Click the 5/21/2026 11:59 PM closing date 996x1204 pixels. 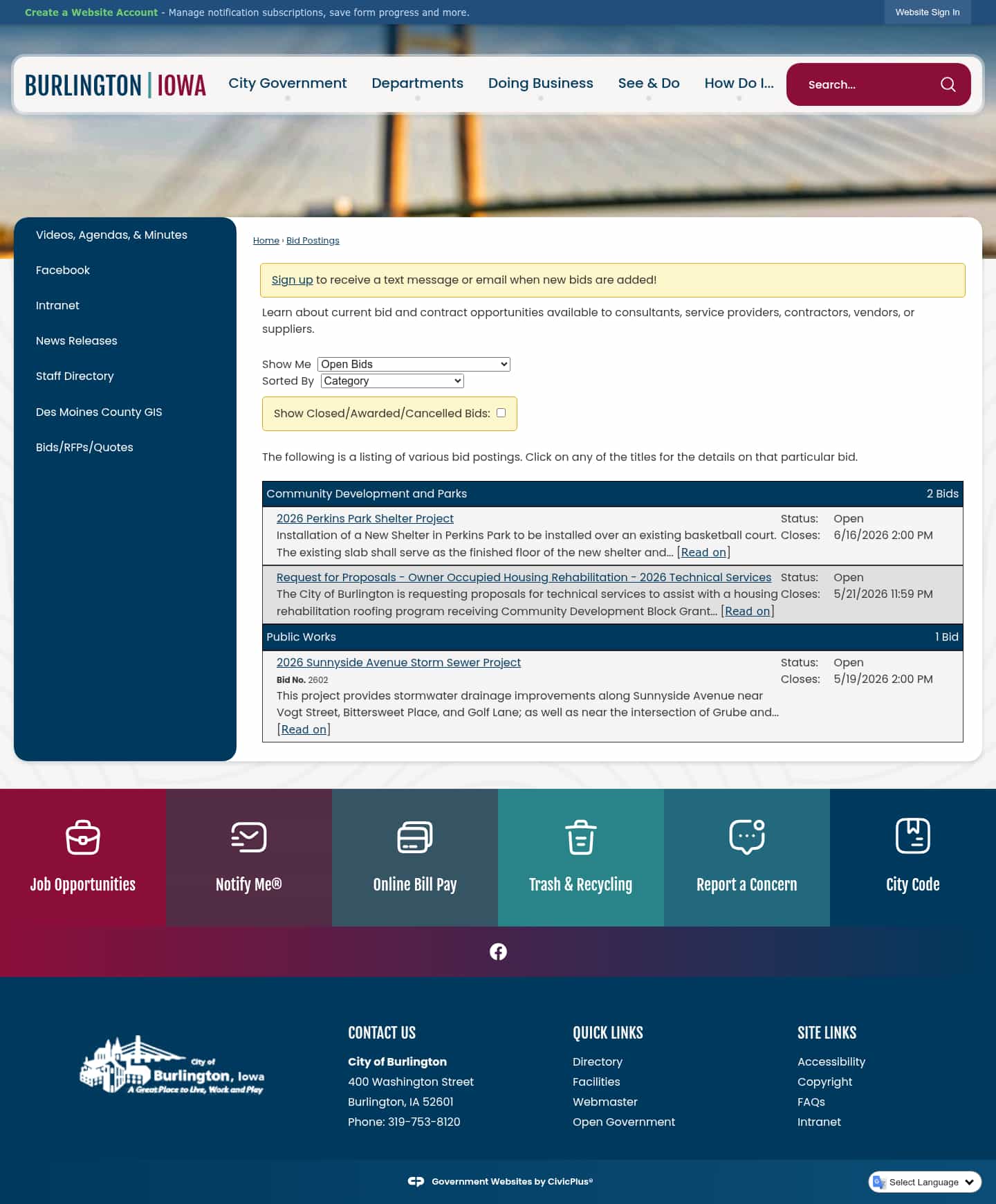click(x=883, y=594)
